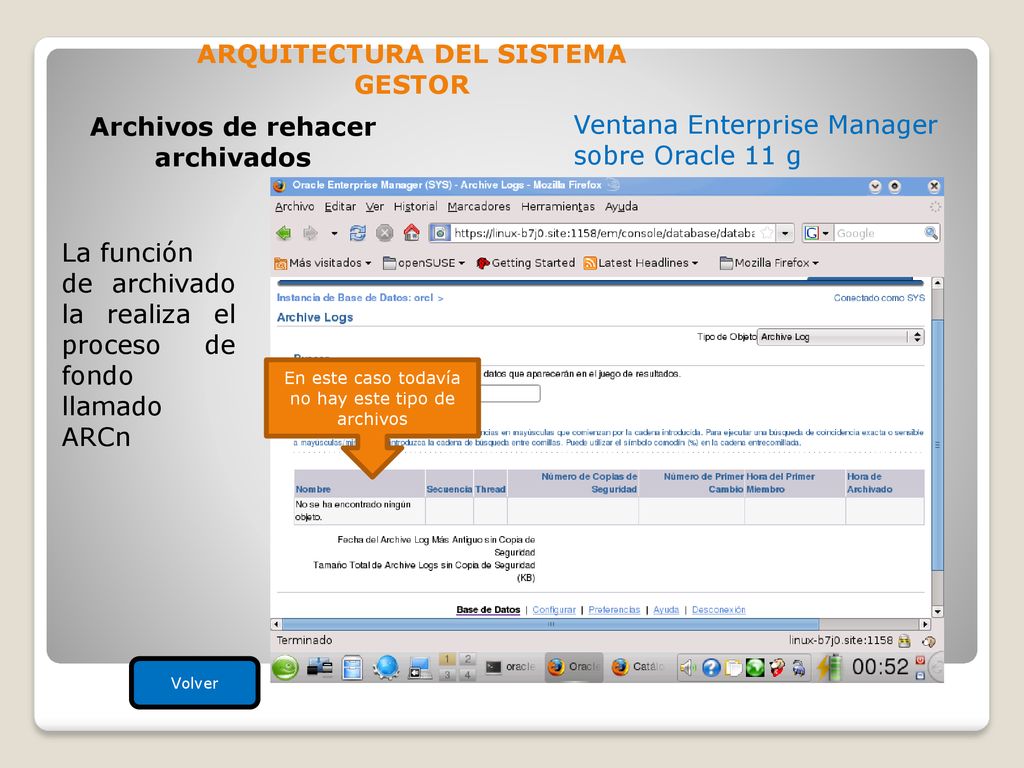Click the Google search input box

pyautogui.click(x=879, y=233)
